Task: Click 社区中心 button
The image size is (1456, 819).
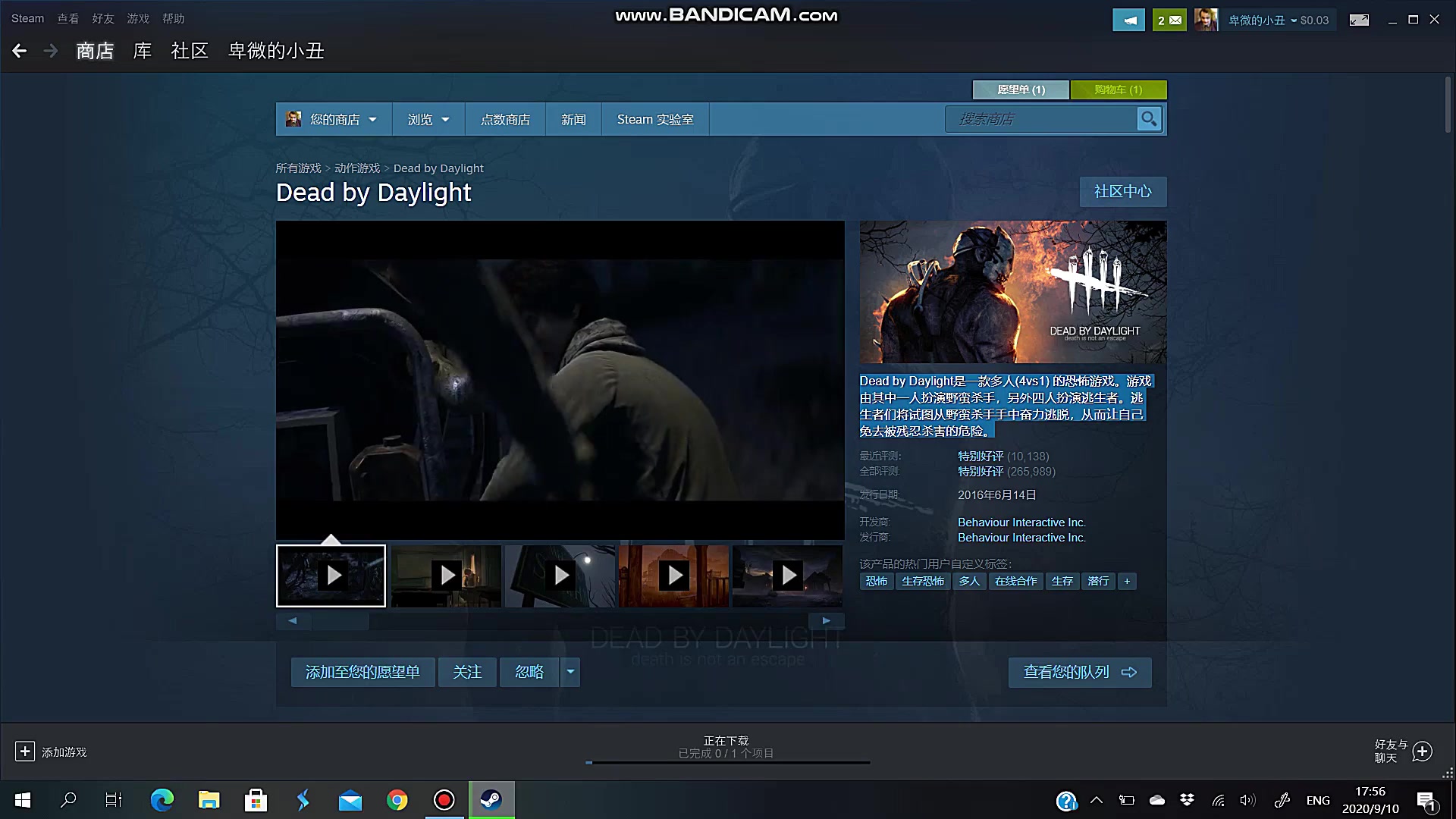Action: pos(1123,192)
